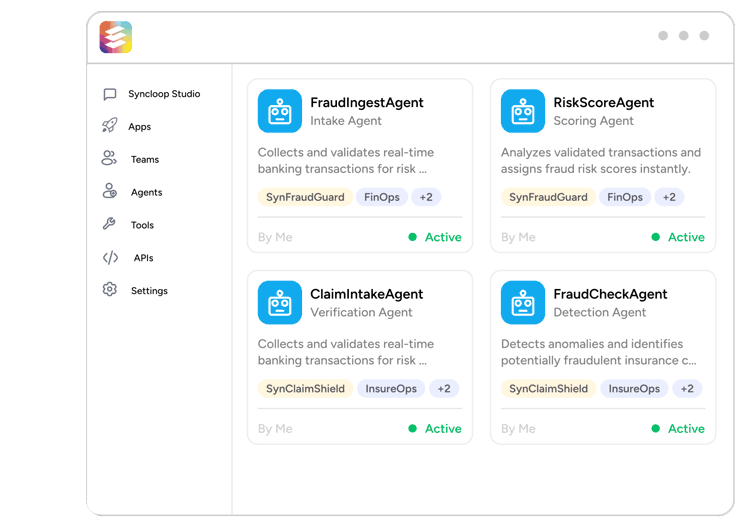Click the code brackets icon for APIs
This screenshot has width=750, height=527.
pyautogui.click(x=110, y=257)
